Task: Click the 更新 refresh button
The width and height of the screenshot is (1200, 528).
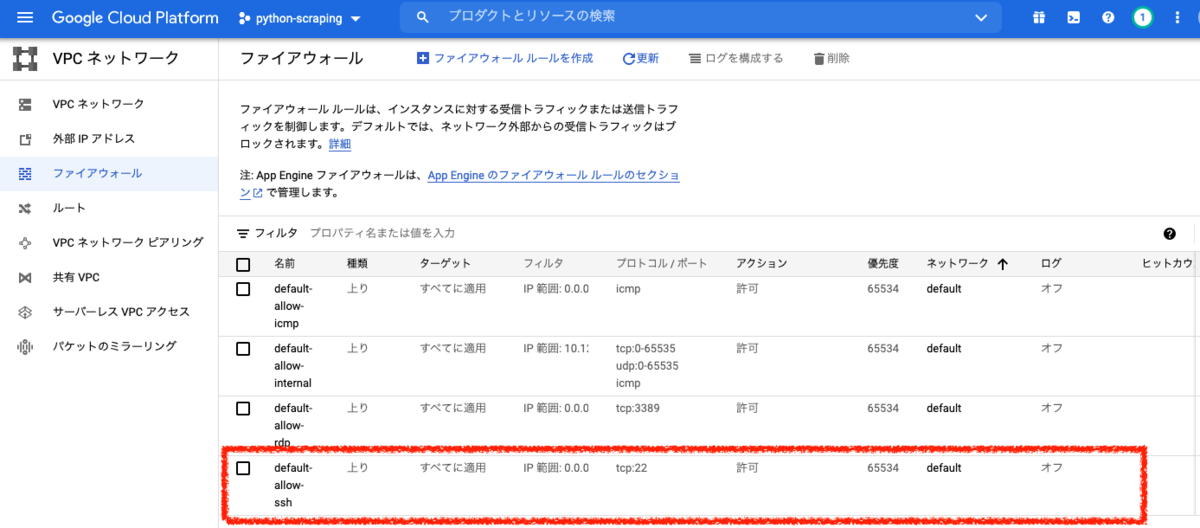Action: click(x=641, y=59)
